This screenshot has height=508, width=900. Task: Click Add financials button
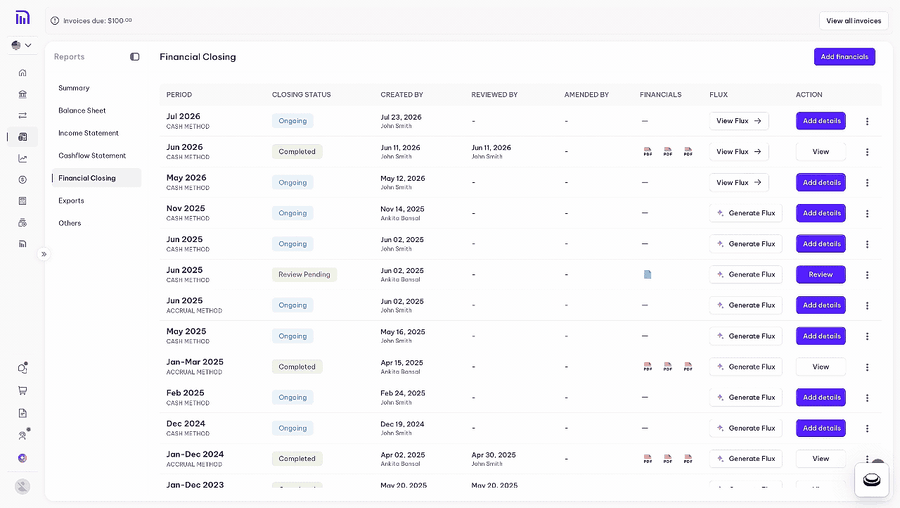coord(844,57)
